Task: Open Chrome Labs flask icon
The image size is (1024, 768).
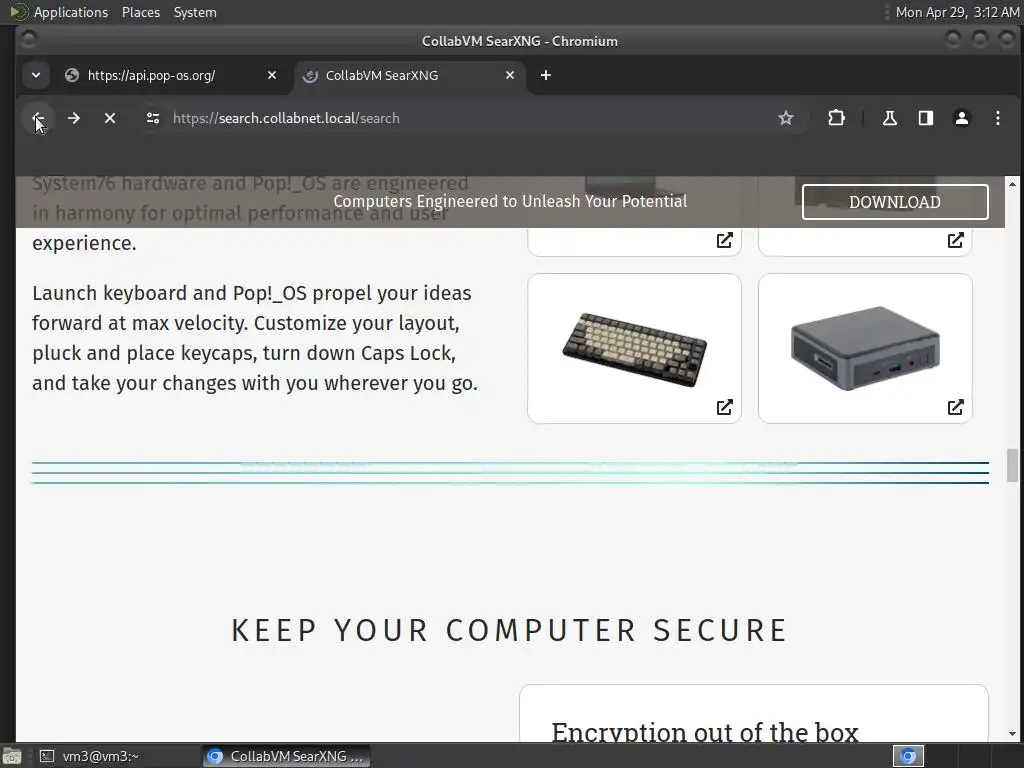Action: (x=889, y=118)
